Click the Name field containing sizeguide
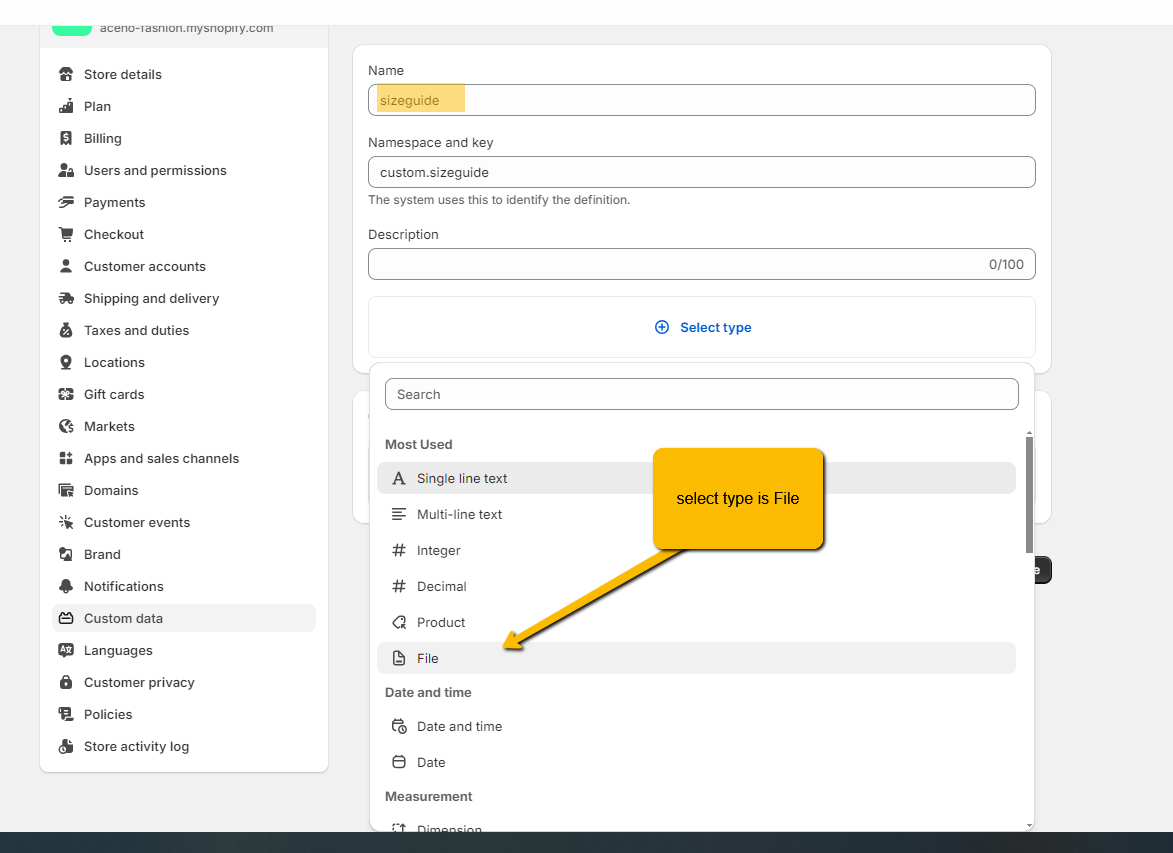 click(701, 100)
